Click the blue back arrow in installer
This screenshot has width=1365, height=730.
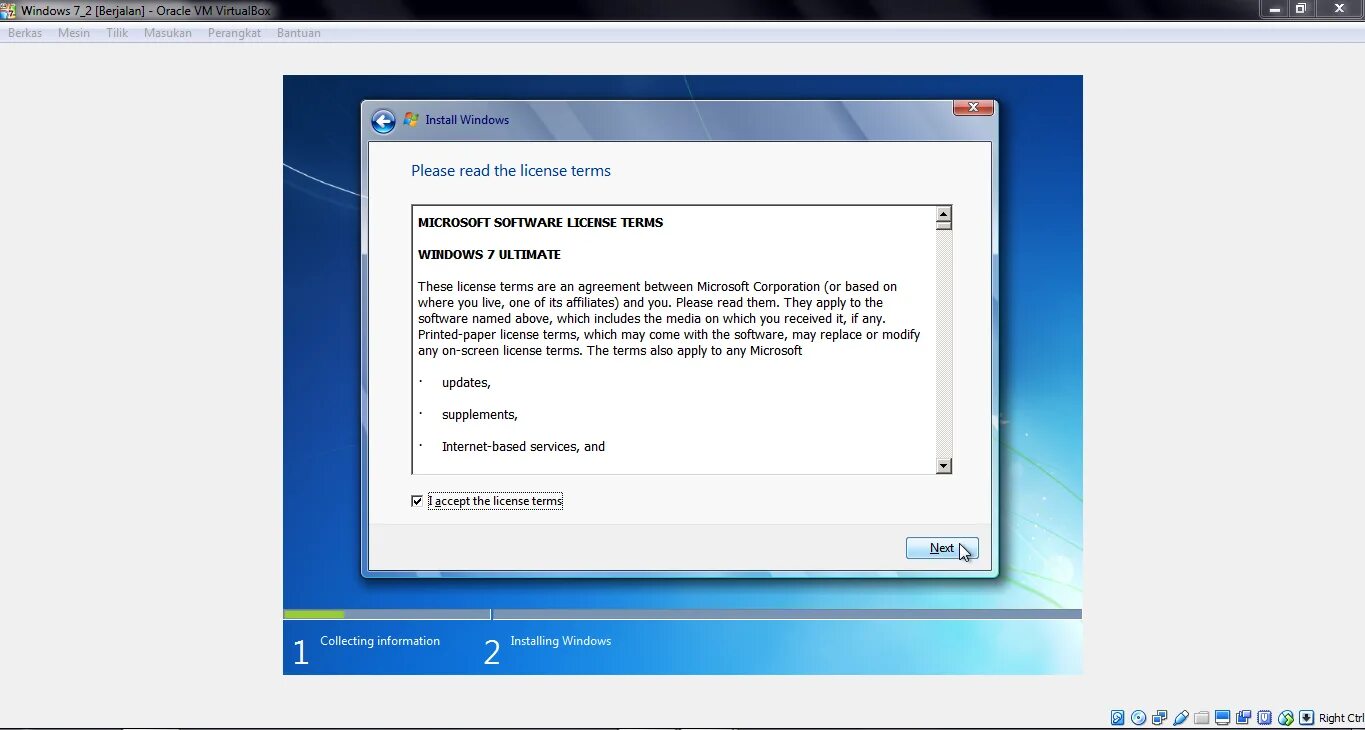[x=383, y=121]
